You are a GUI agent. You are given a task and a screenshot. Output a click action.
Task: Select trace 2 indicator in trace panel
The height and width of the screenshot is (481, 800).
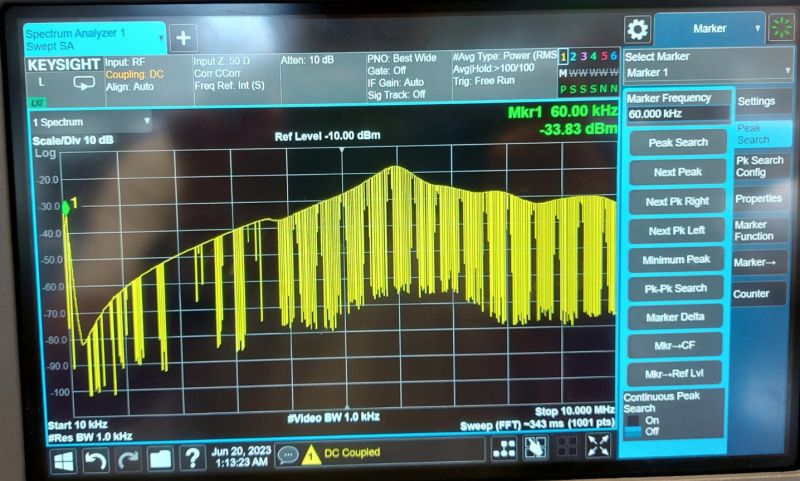(573, 56)
